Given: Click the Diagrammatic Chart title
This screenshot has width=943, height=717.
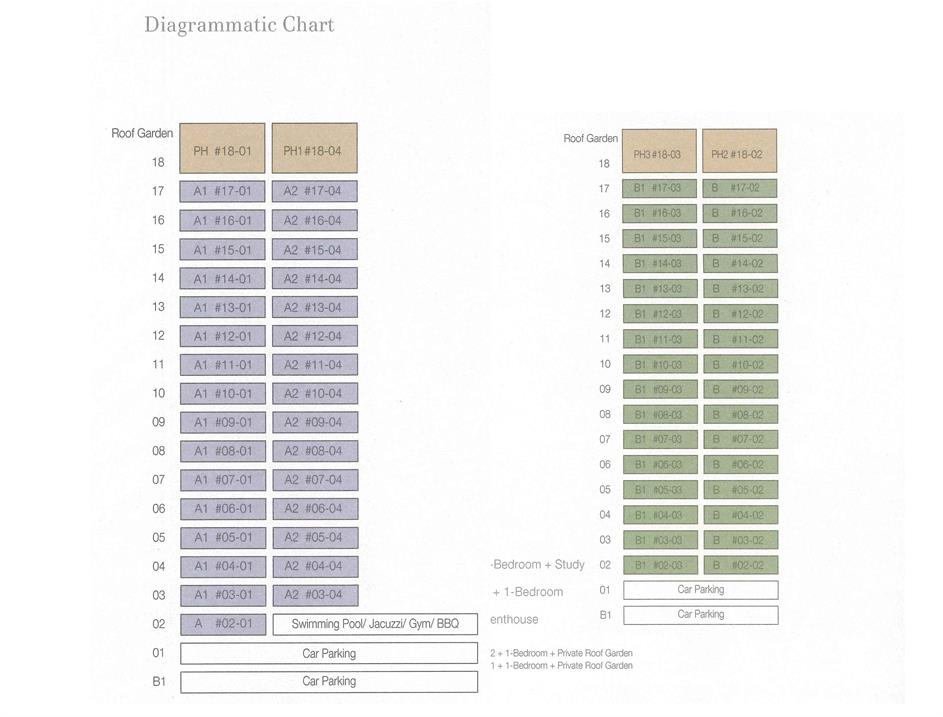Looking at the screenshot, I should point(239,25).
